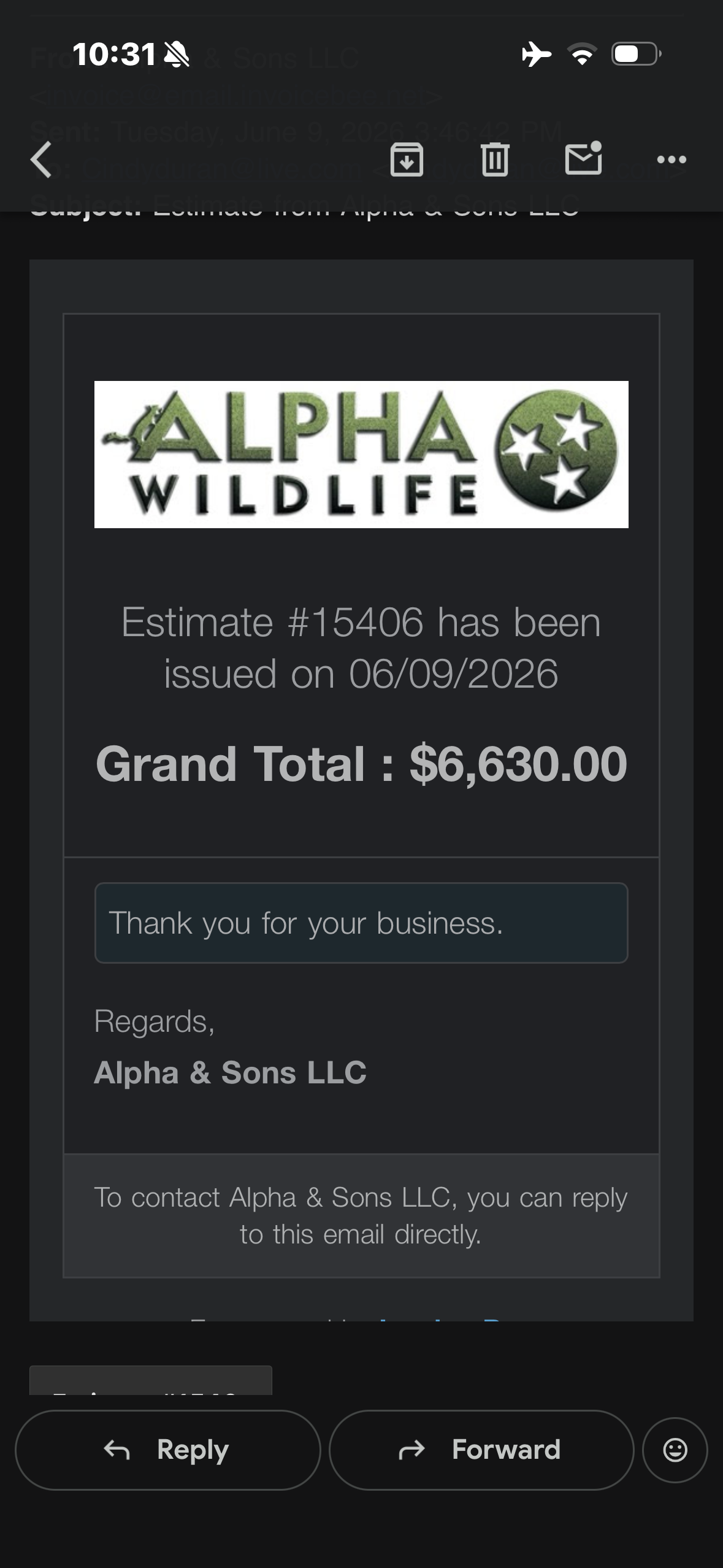Tap the 10:31 clock in status bar
Image resolution: width=723 pixels, height=1568 pixels.
[113, 55]
